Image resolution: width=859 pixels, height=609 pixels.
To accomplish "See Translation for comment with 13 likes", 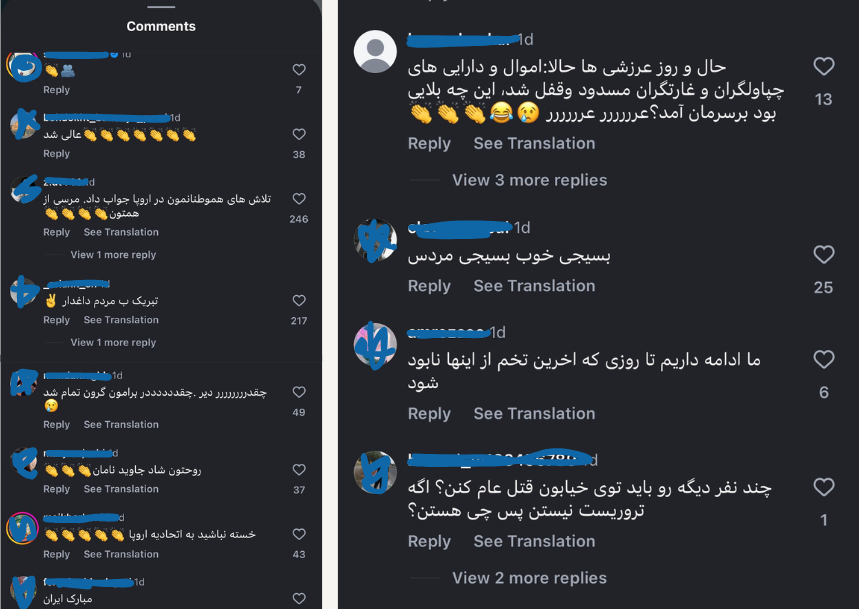I will (x=534, y=144).
